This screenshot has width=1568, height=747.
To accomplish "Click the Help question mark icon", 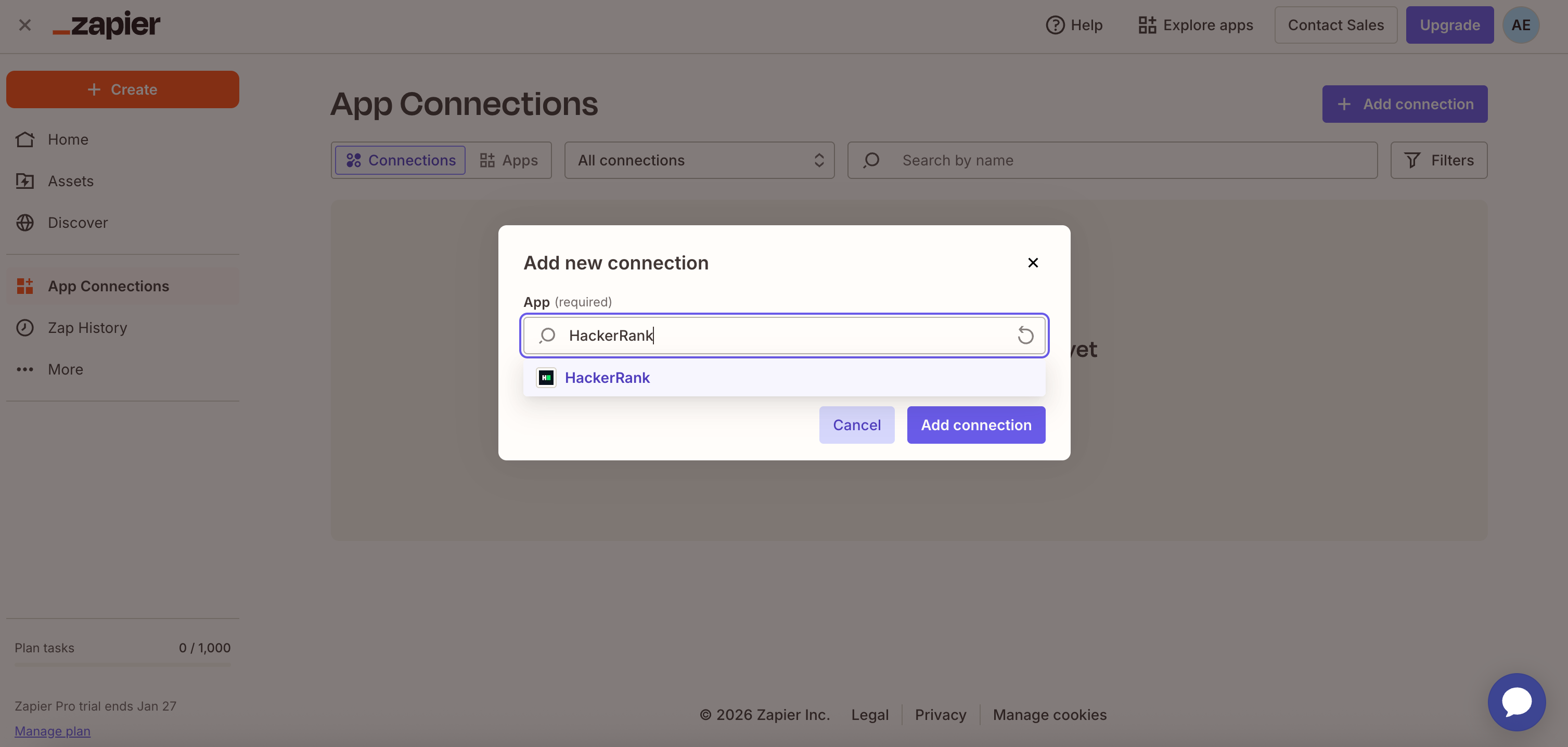I will click(x=1055, y=25).
